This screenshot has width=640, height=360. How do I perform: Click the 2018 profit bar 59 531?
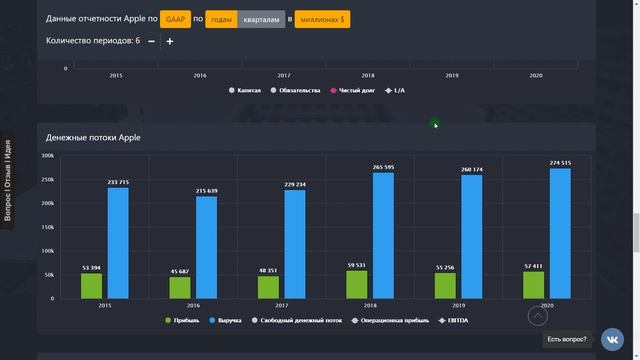356,284
